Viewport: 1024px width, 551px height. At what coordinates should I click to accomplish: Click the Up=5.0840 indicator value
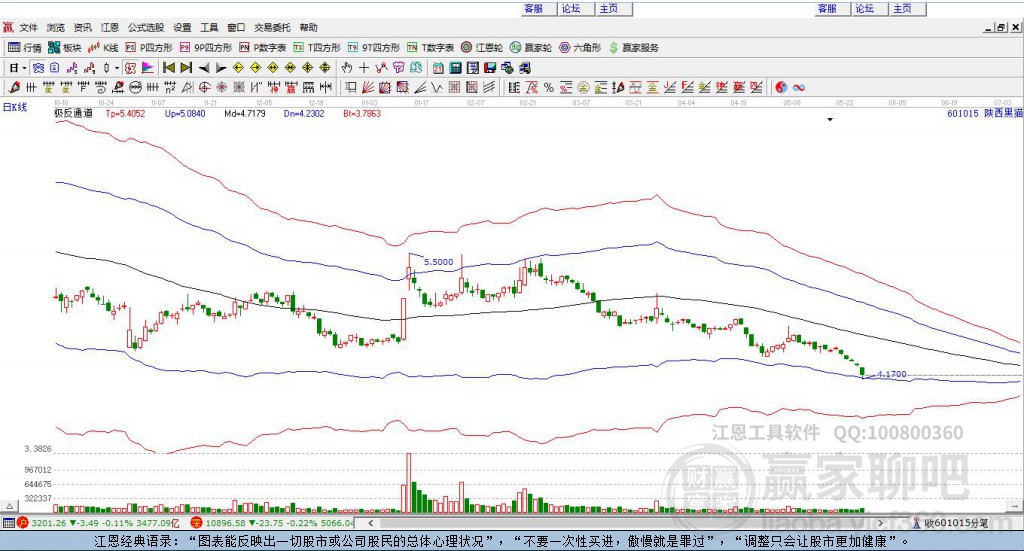point(185,113)
